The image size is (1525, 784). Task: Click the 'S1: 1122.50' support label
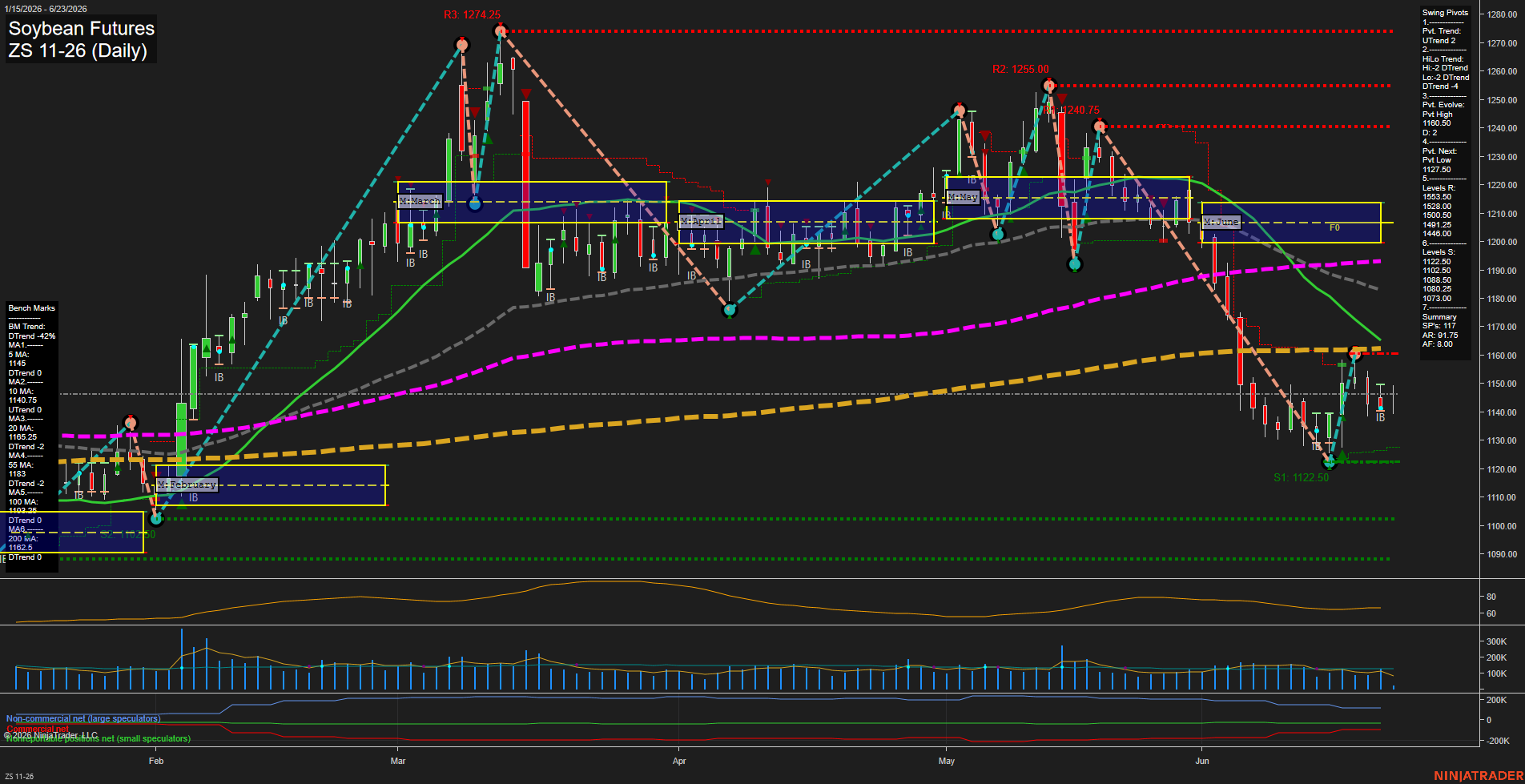point(1301,477)
